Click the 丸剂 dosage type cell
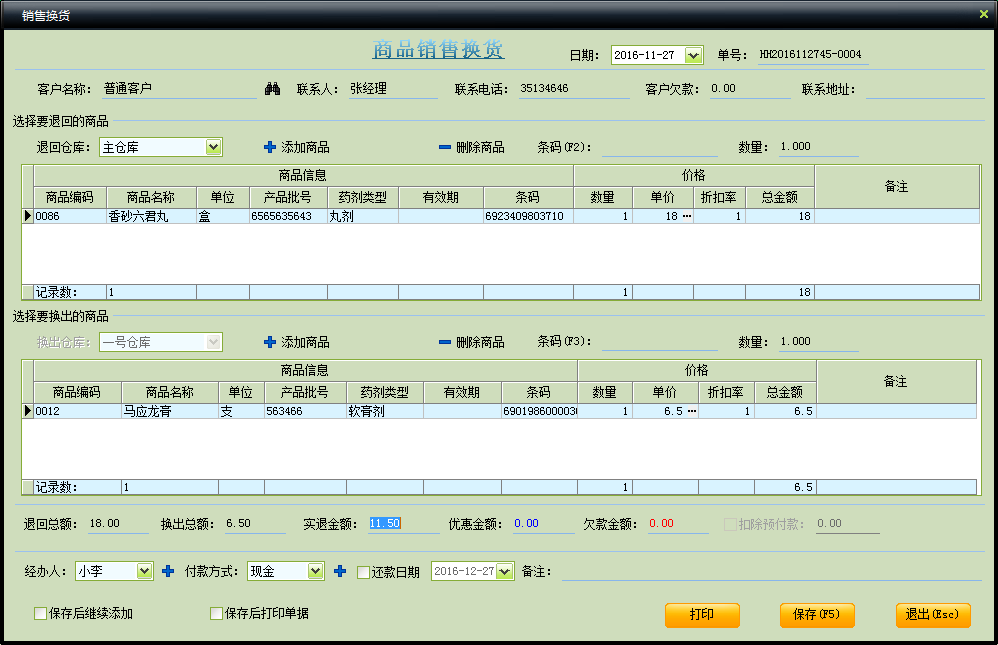The image size is (998, 645). (x=363, y=216)
